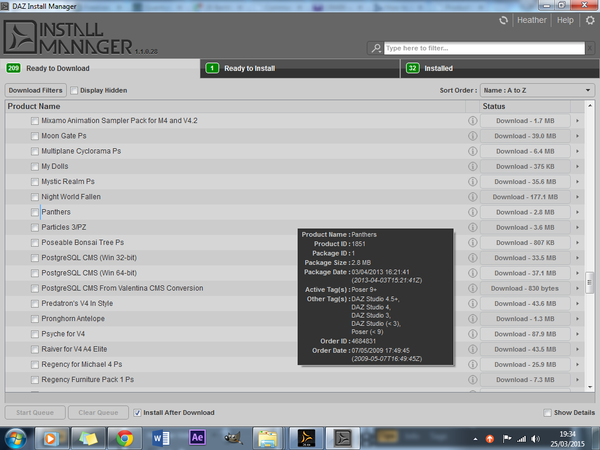Image resolution: width=600 pixels, height=450 pixels.
Task: Click the Download Filters button
Action: [x=36, y=90]
